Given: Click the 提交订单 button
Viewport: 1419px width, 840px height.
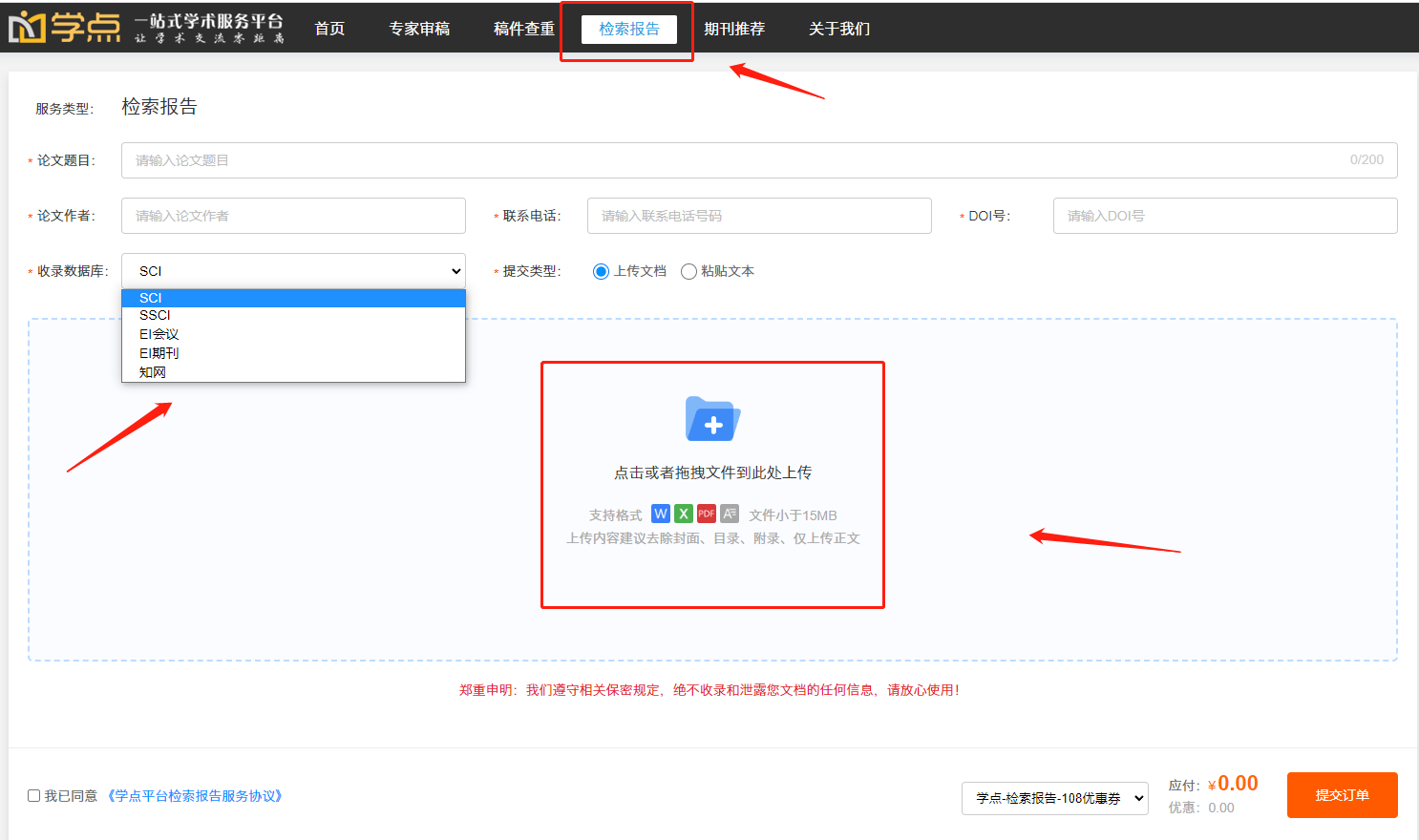Looking at the screenshot, I should (x=1343, y=795).
